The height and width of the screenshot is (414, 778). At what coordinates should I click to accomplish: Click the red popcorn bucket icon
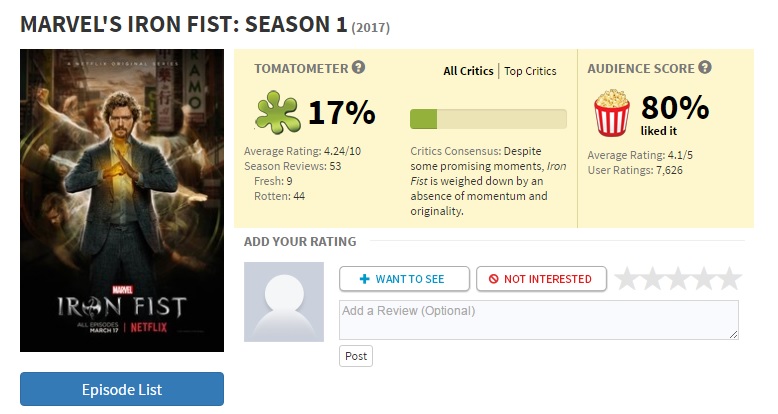611,113
